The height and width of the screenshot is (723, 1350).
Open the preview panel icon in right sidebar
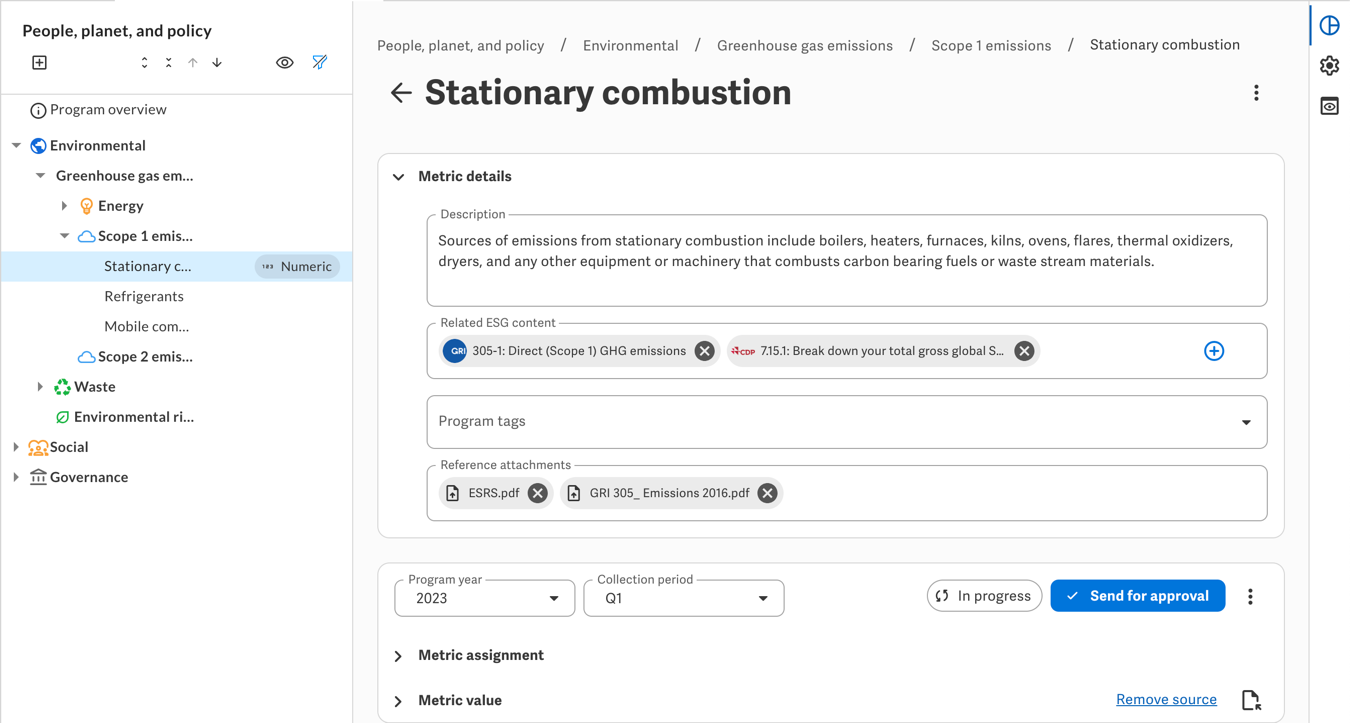coord(1329,105)
